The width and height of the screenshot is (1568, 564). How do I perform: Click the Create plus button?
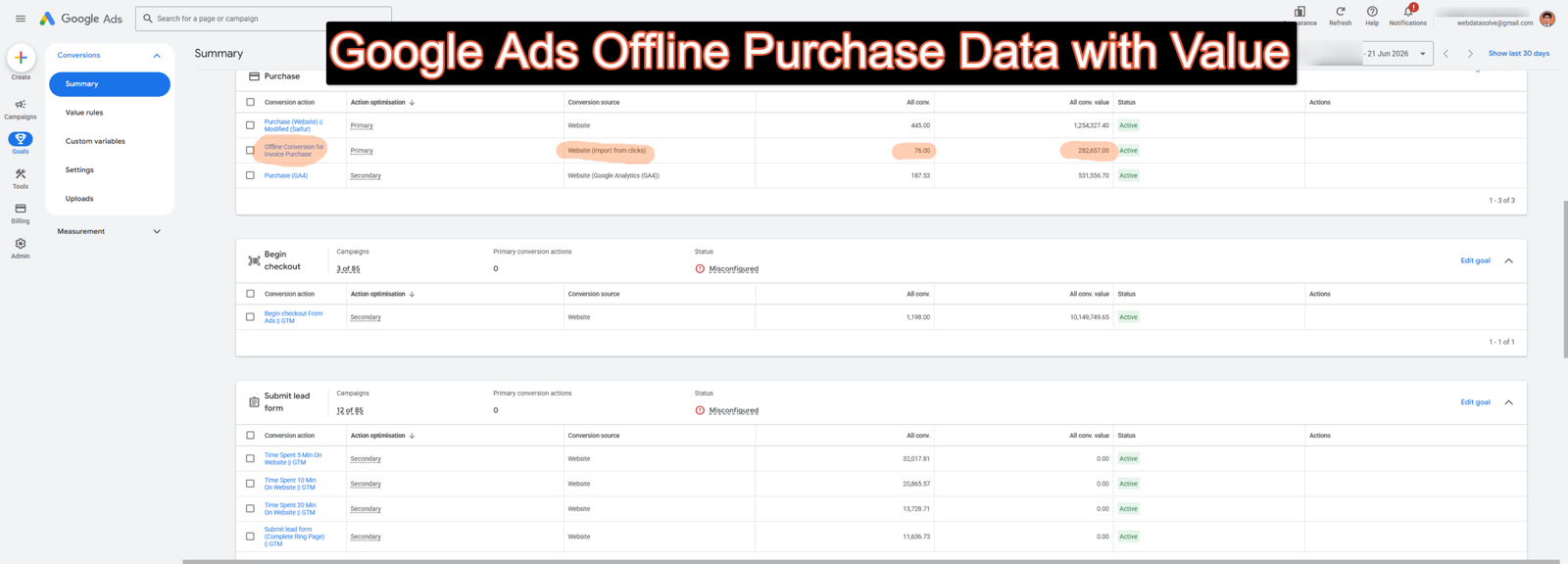[x=21, y=58]
